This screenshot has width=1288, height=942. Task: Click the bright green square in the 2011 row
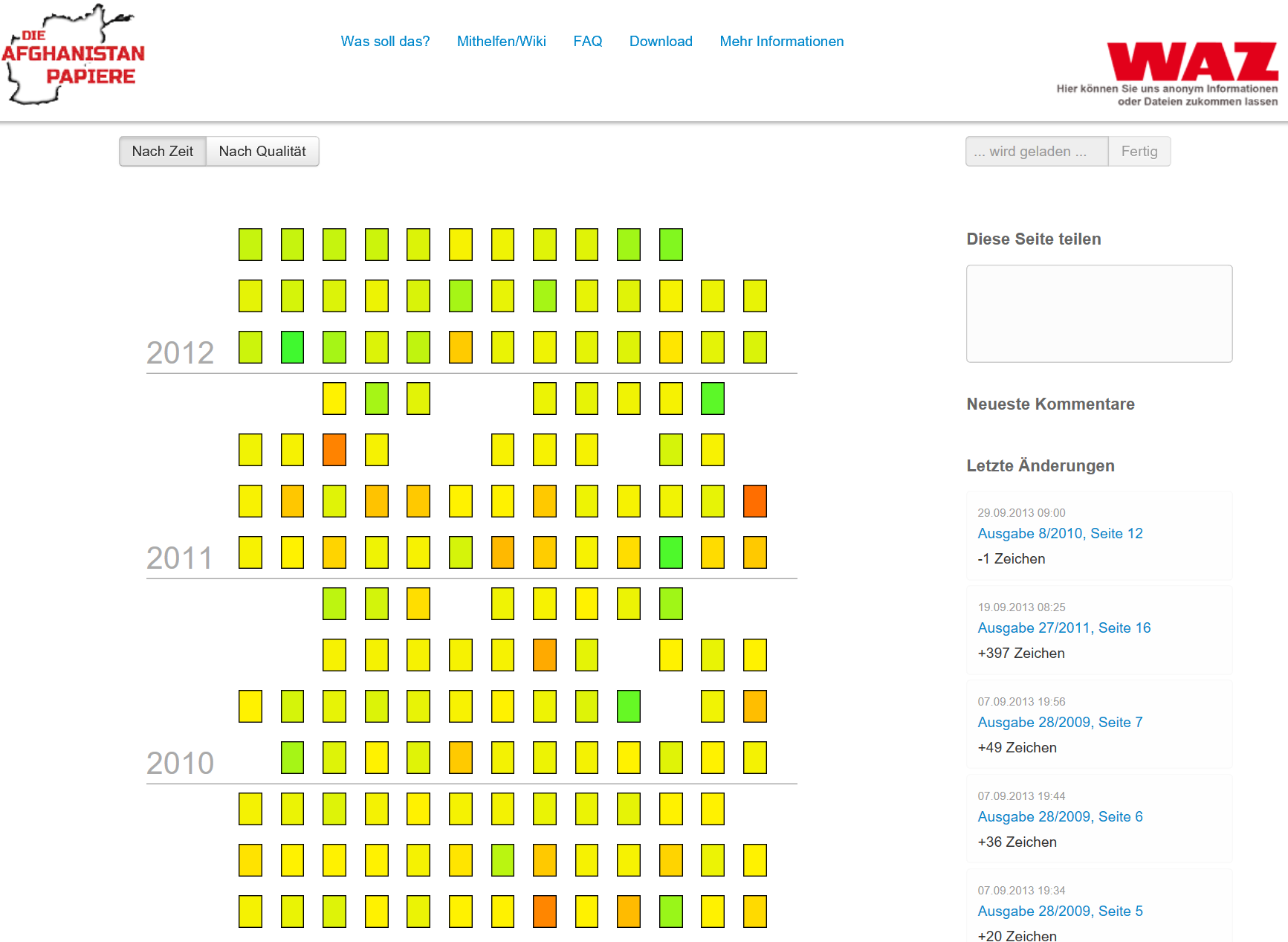click(671, 552)
